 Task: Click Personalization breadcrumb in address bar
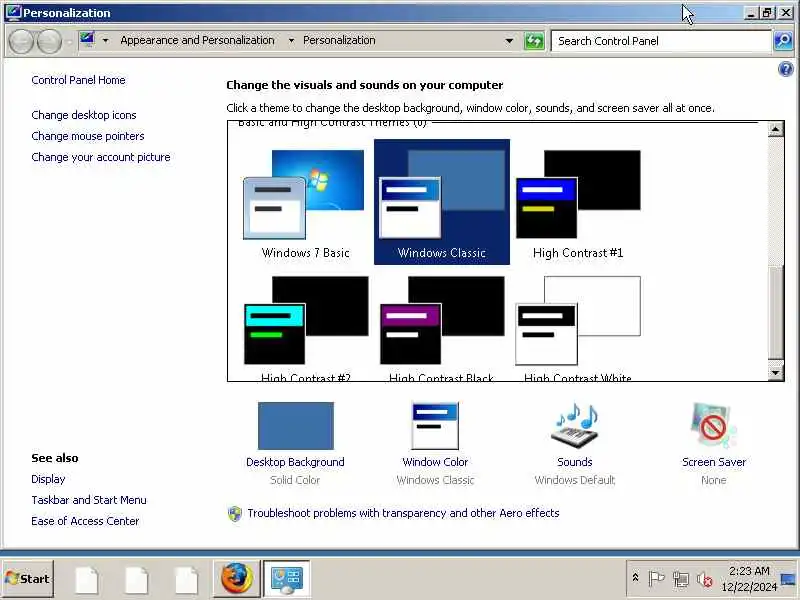tap(339, 40)
